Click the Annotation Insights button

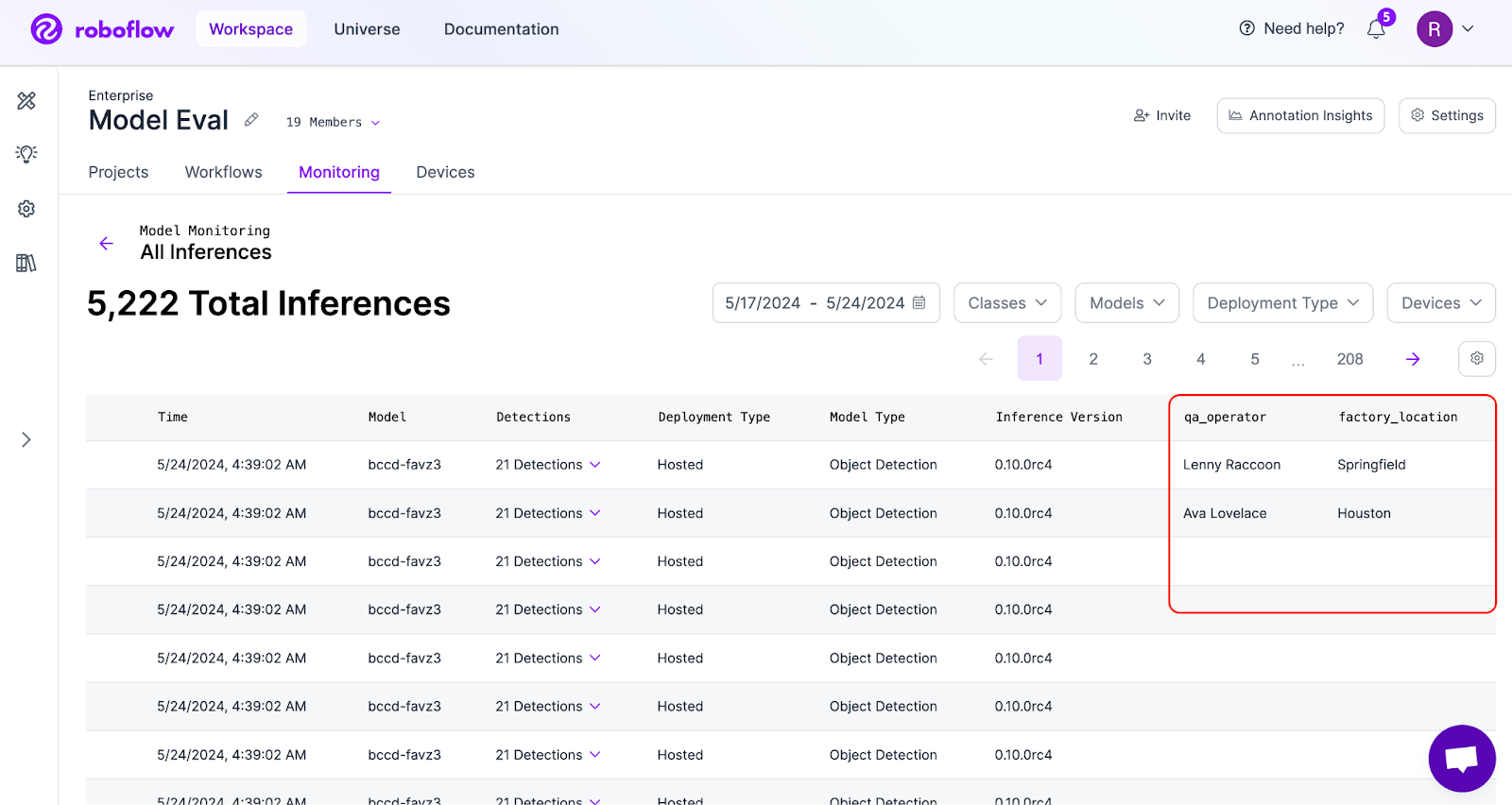[x=1300, y=115]
